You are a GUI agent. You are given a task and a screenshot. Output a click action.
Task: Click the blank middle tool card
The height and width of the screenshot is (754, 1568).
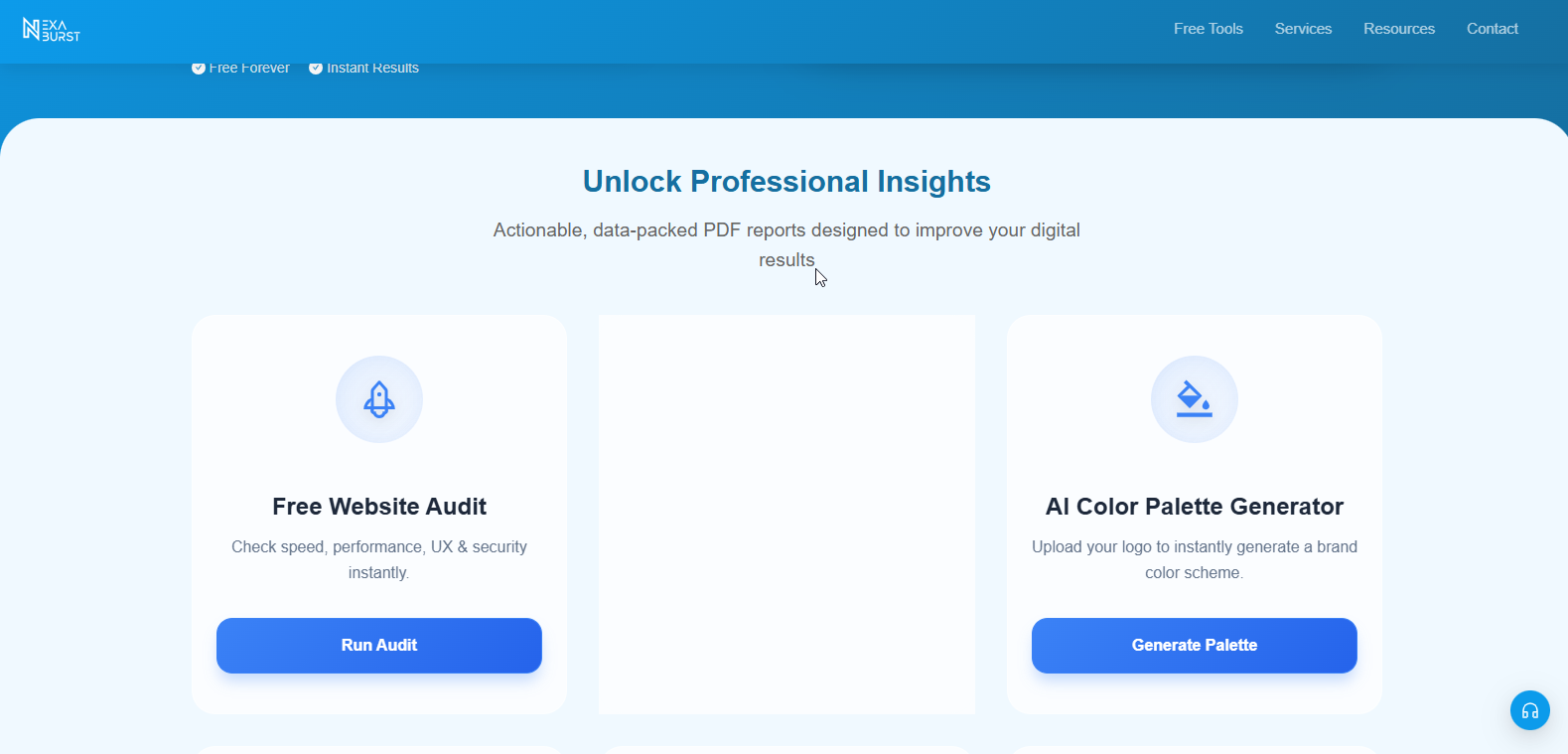(x=786, y=515)
